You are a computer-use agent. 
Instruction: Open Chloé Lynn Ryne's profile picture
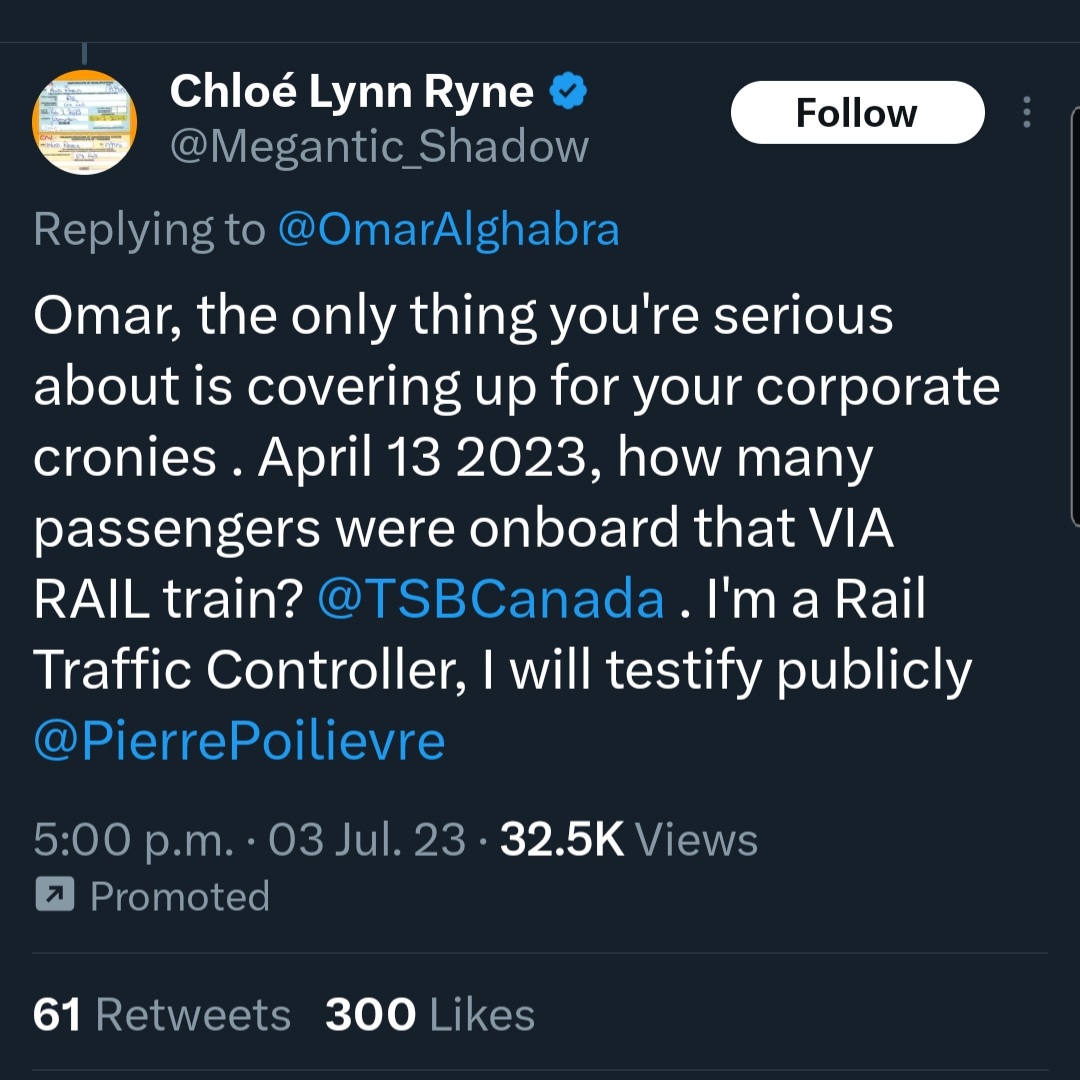tap(85, 122)
